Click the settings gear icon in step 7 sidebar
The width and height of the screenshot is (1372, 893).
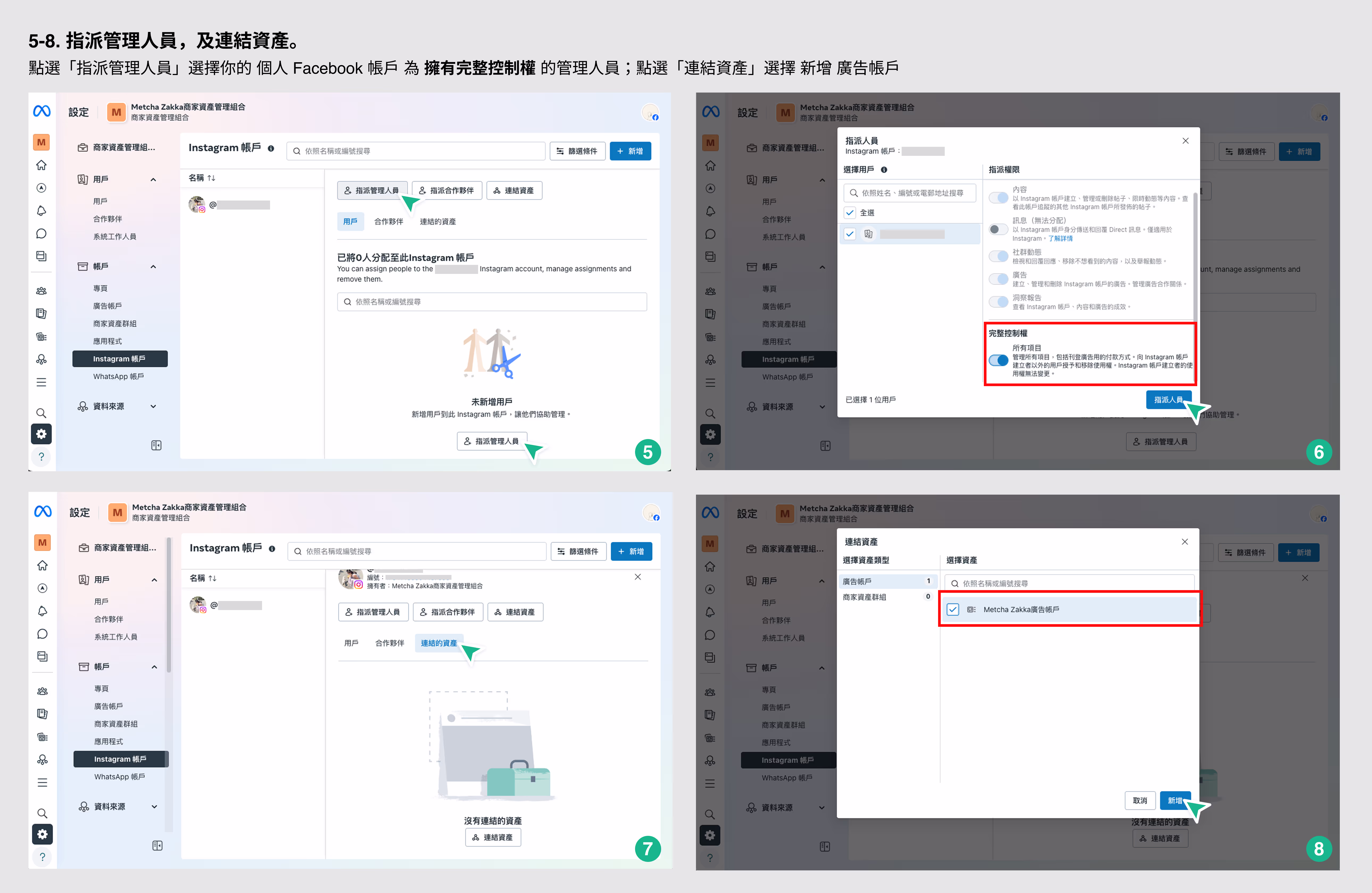pos(43,834)
